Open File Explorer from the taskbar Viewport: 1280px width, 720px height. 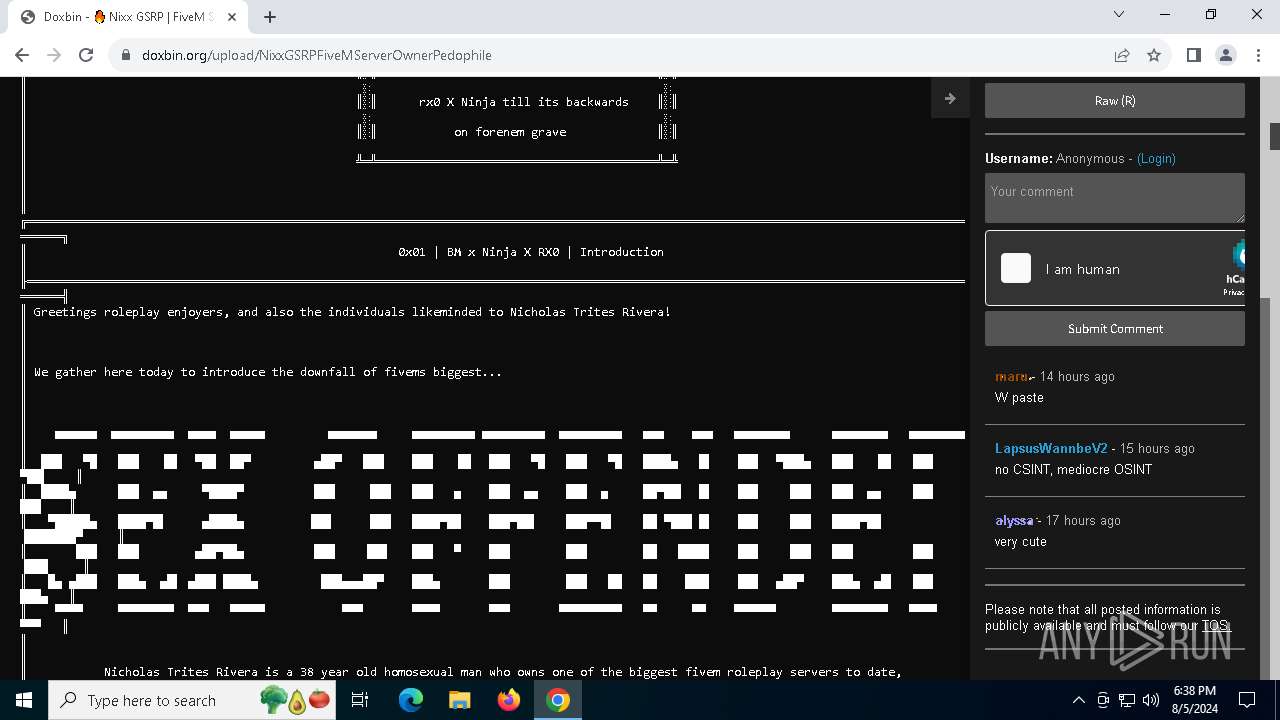[x=459, y=700]
